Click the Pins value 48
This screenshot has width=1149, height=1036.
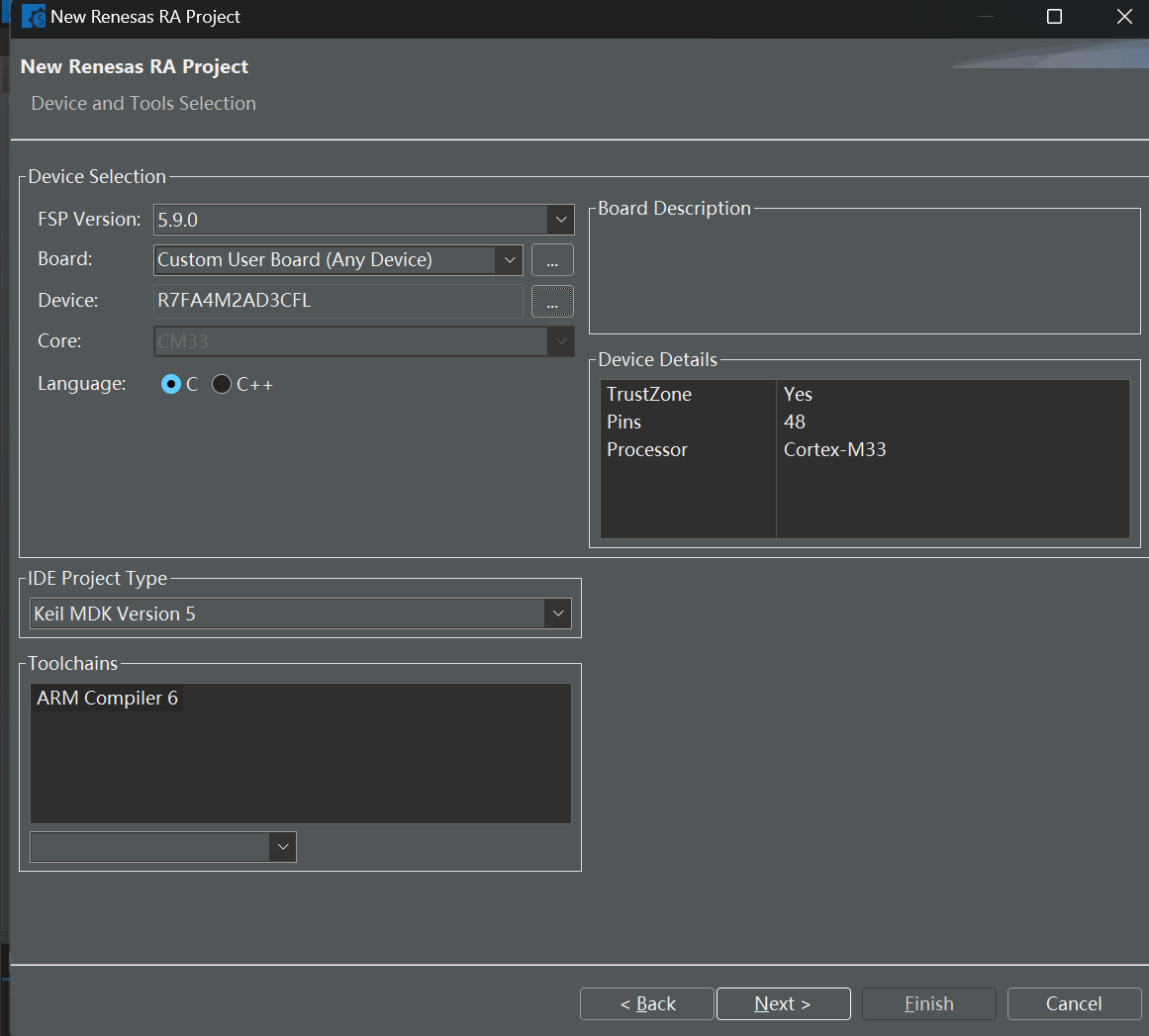click(795, 423)
